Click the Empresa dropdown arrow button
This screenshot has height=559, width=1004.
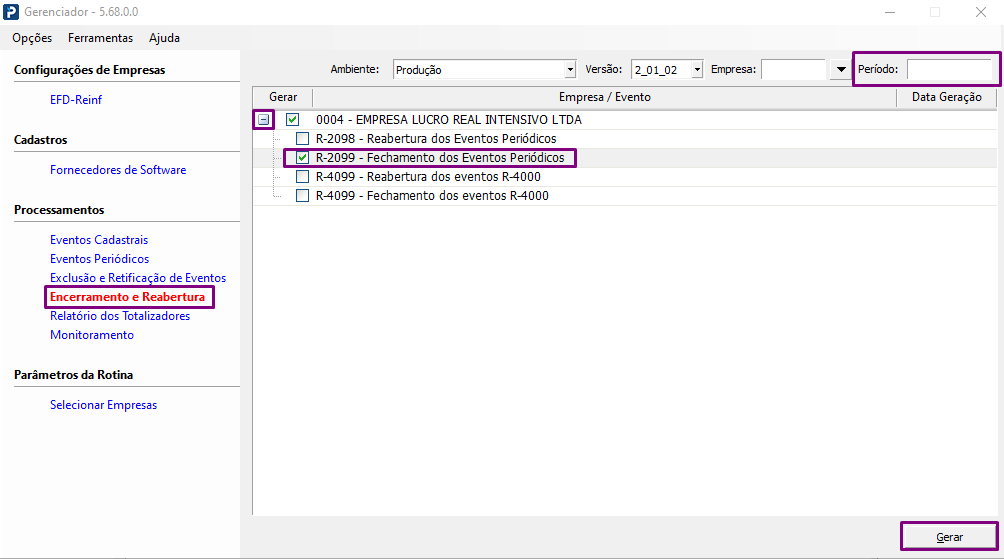(841, 69)
